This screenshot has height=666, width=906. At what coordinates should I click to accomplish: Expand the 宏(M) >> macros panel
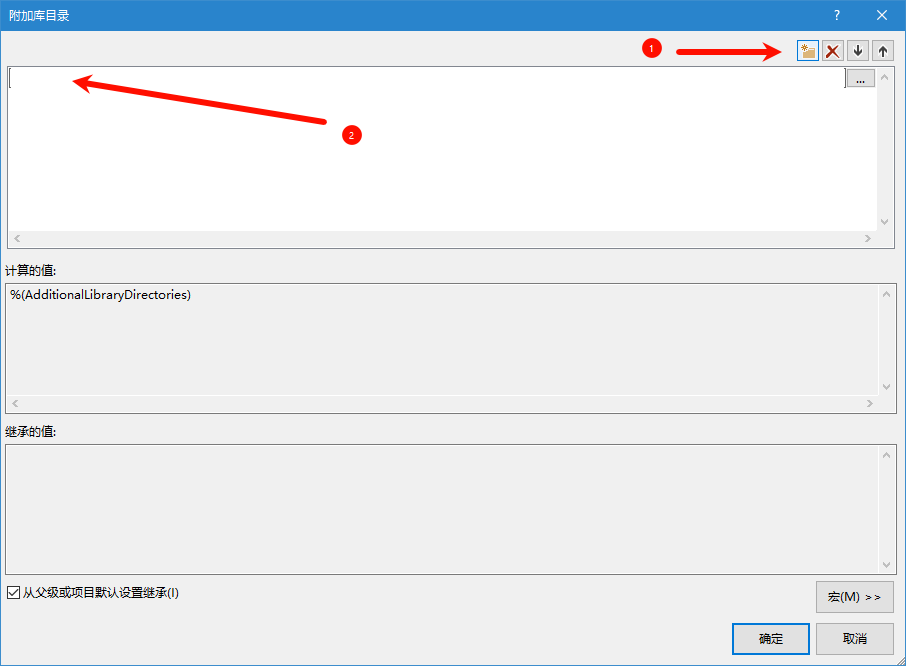tap(854, 597)
